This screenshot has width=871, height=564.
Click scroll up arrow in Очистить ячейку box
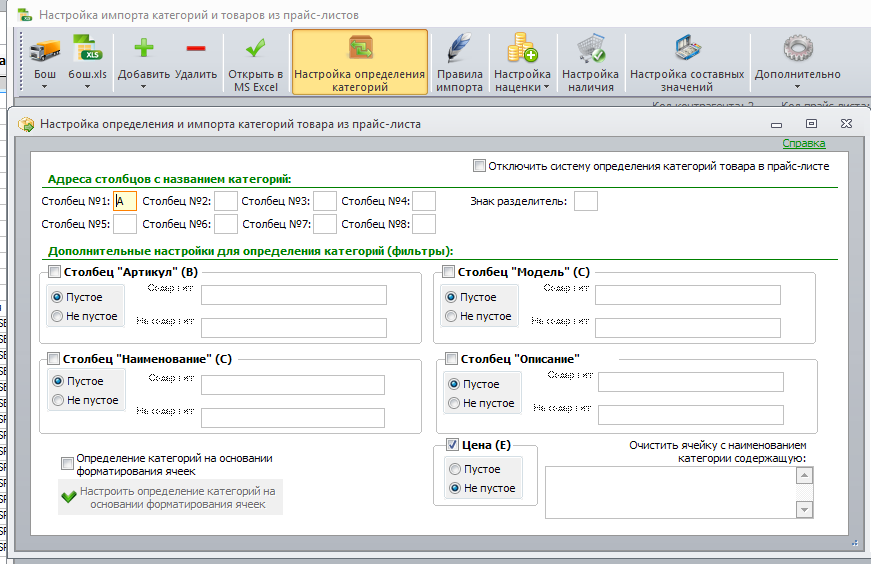click(804, 476)
